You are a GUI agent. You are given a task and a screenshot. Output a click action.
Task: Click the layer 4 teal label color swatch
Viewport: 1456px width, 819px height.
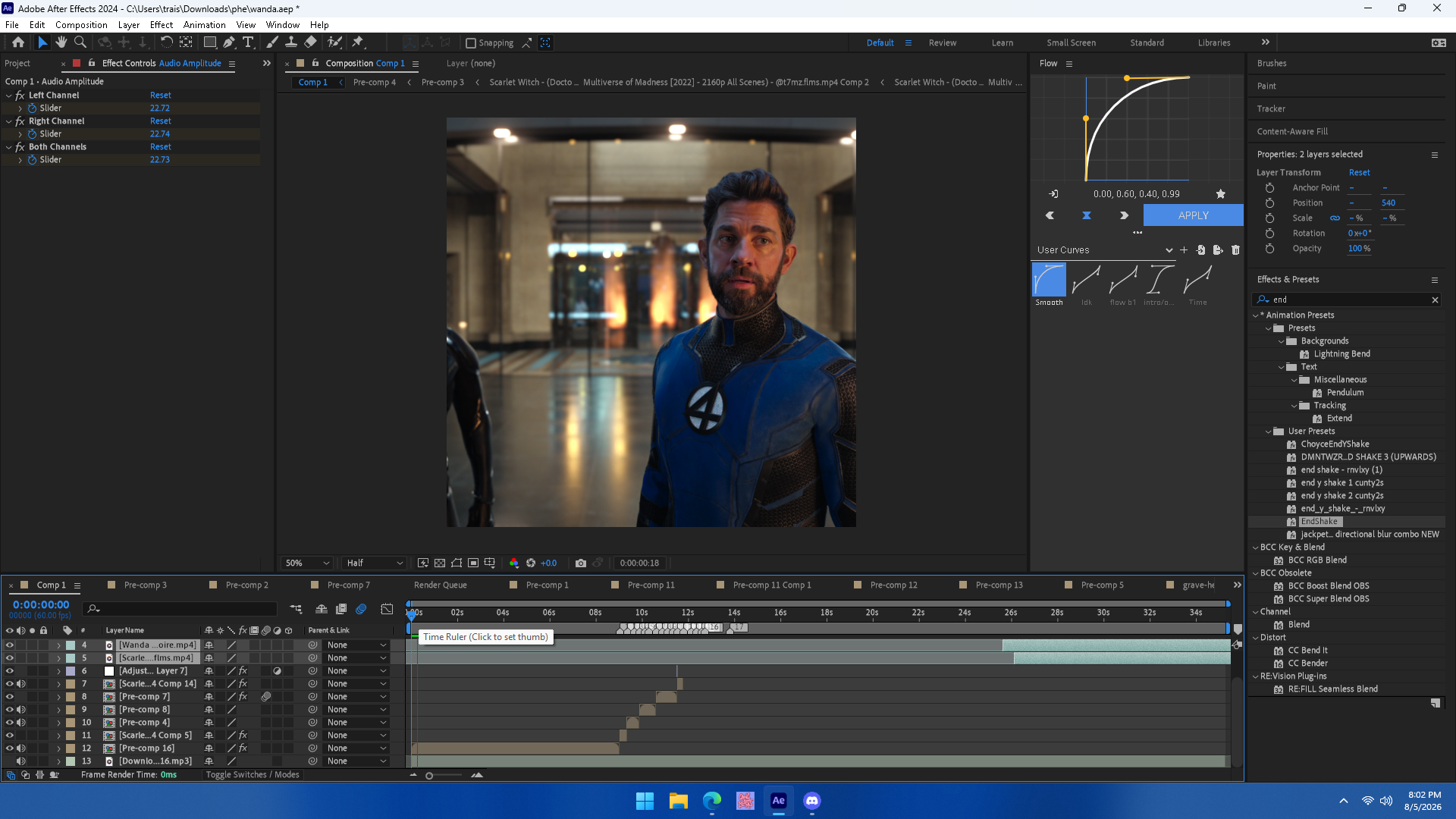pos(71,645)
